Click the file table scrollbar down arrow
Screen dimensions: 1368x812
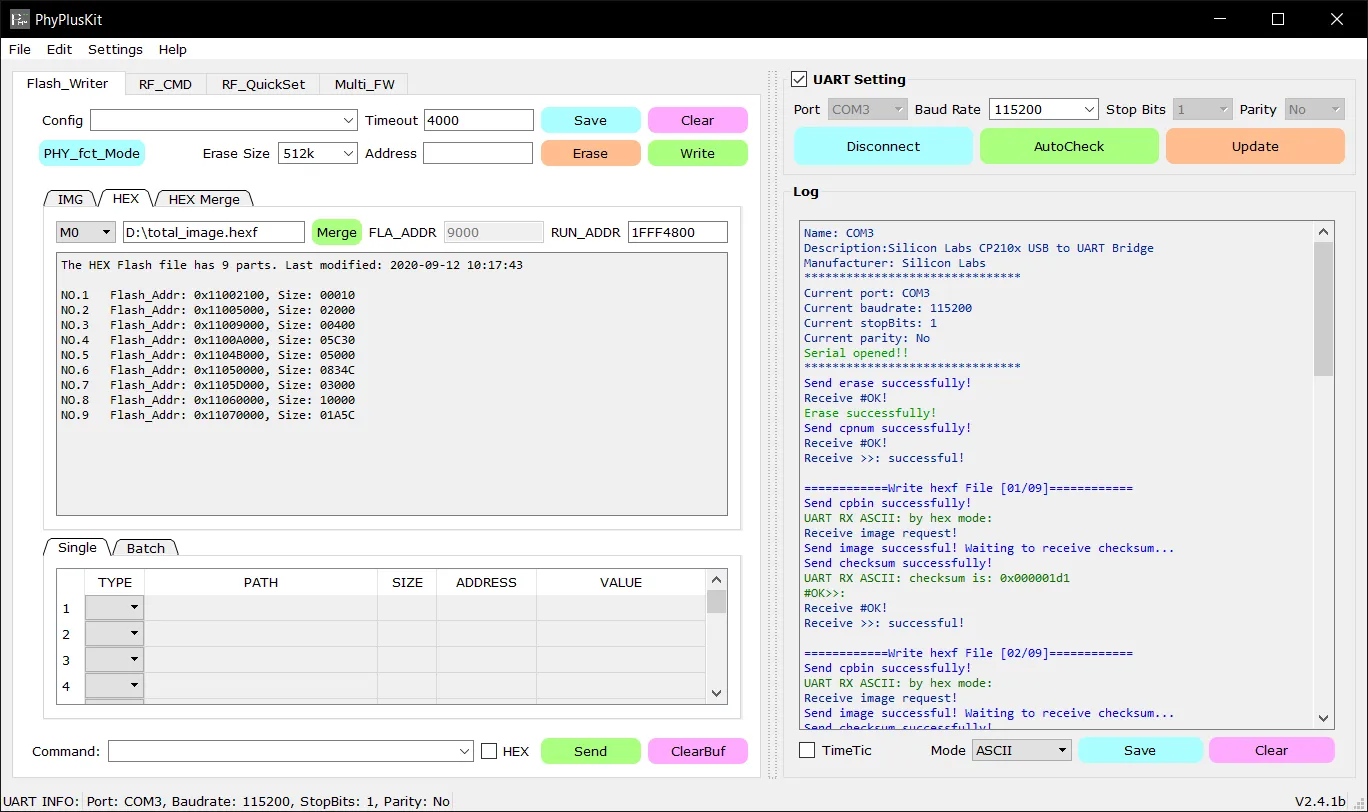(x=716, y=694)
